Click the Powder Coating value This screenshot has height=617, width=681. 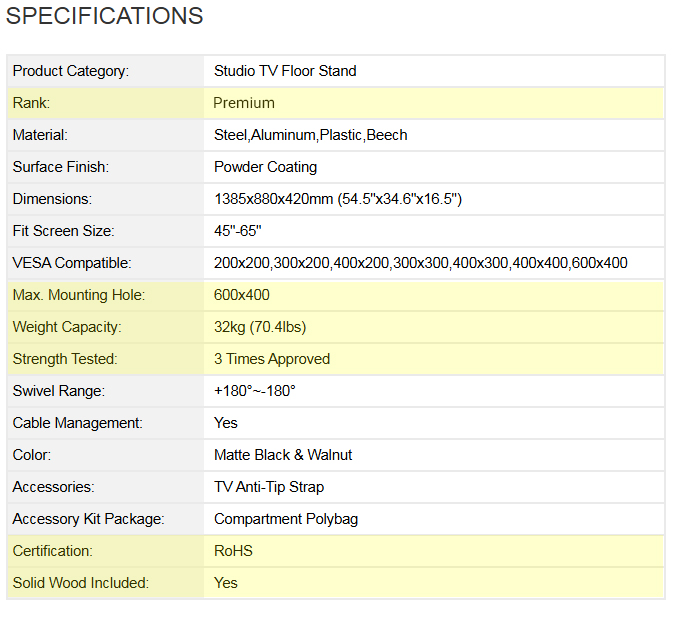(x=265, y=167)
